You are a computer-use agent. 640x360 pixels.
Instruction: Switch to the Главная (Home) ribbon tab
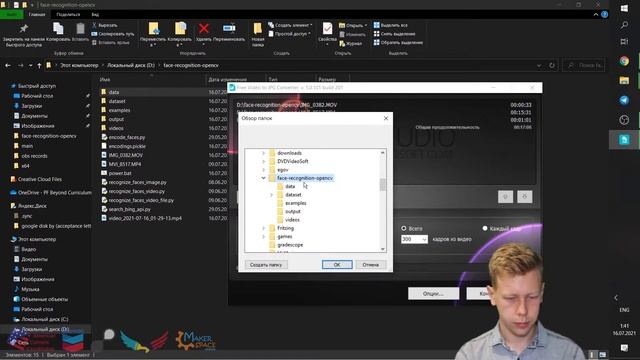(x=37, y=15)
